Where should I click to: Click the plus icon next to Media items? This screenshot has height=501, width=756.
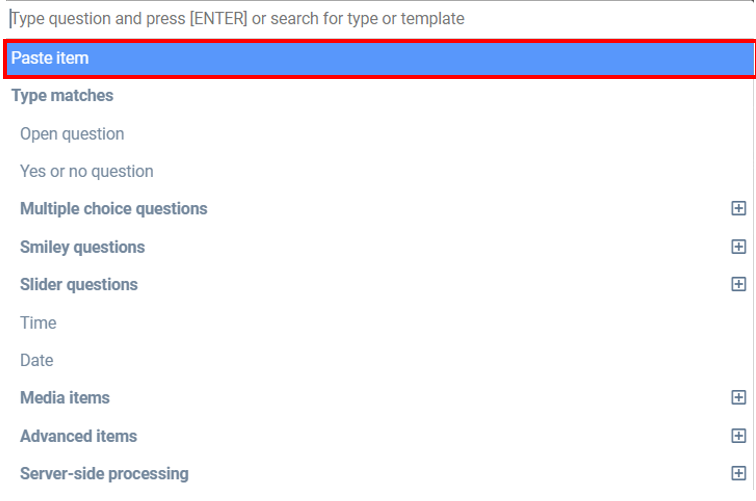coord(738,398)
